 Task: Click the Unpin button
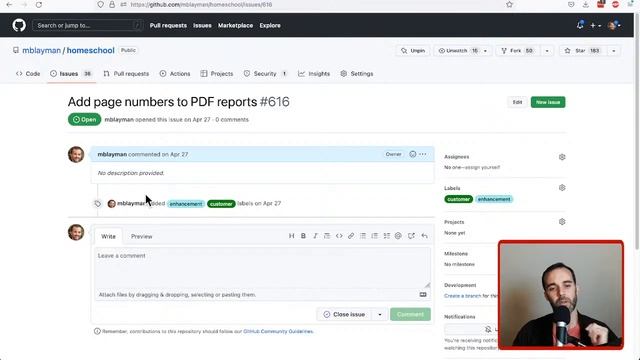413,51
